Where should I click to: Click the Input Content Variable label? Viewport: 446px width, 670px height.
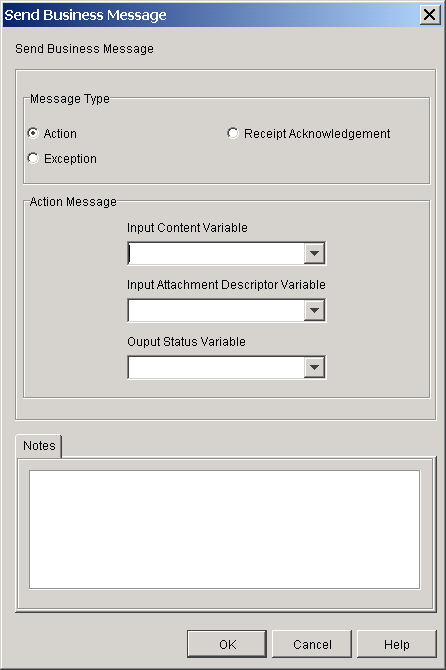[187, 228]
